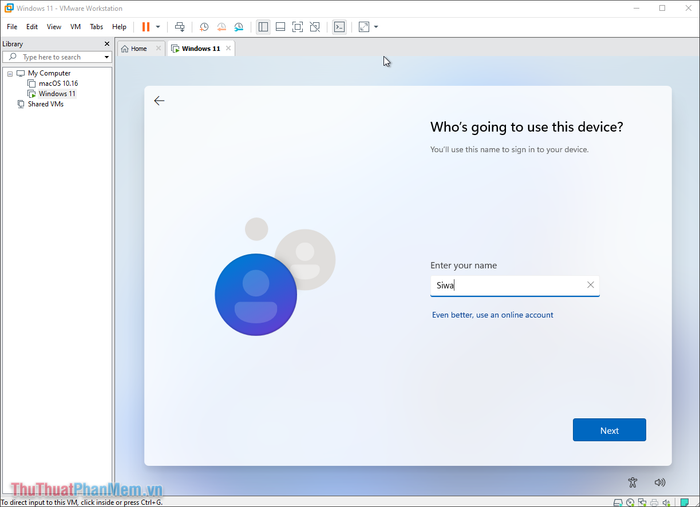Send Ctrl+Alt+Del to the virtual machine
The image size is (700, 507).
pyautogui.click(x=180, y=27)
